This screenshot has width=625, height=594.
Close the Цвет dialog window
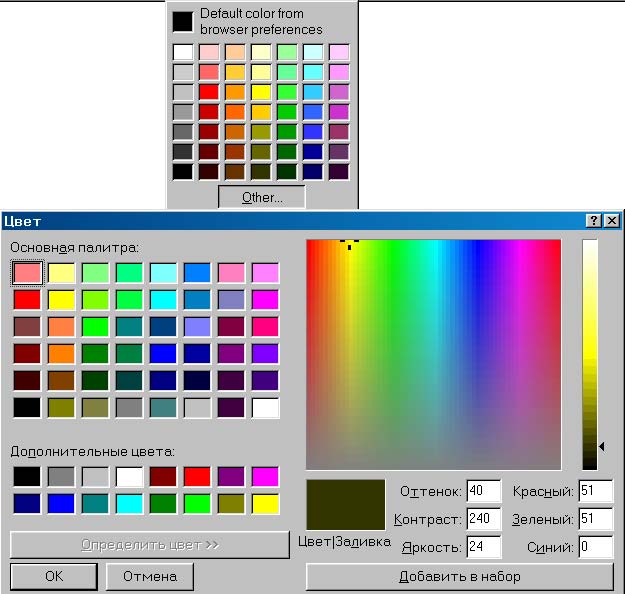click(611, 221)
